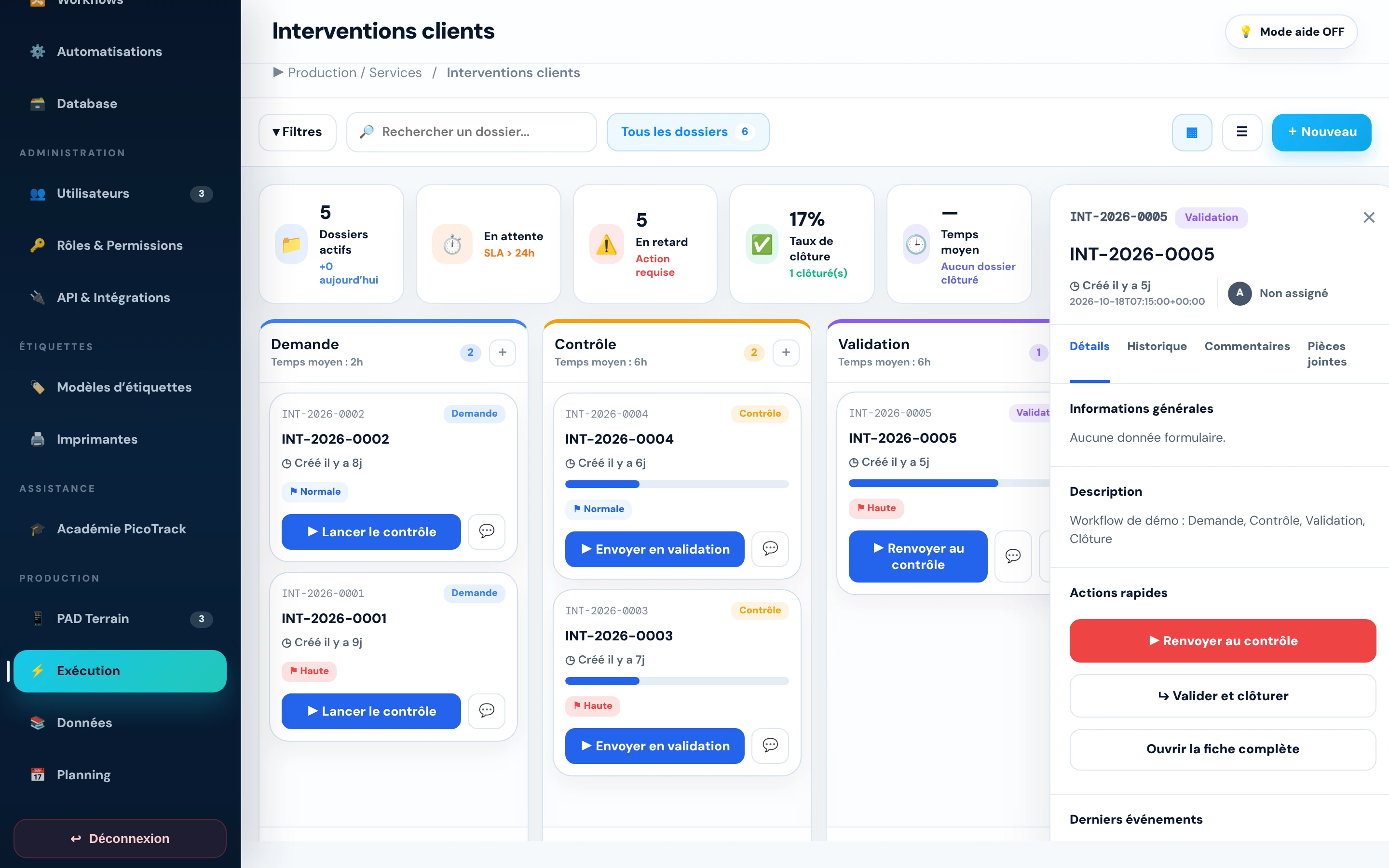The height and width of the screenshot is (868, 1389).
Task: Open the Commentaires tab
Action: click(x=1247, y=346)
